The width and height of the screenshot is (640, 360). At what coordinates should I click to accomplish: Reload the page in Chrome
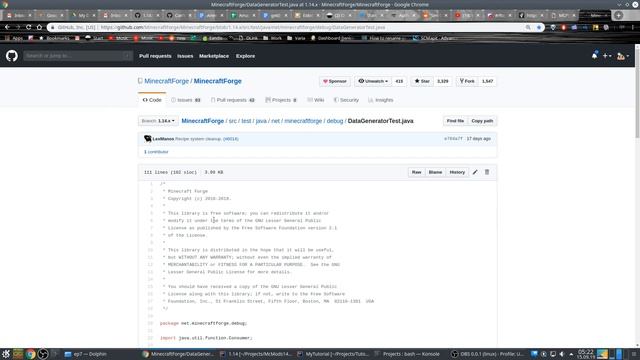click(29, 27)
